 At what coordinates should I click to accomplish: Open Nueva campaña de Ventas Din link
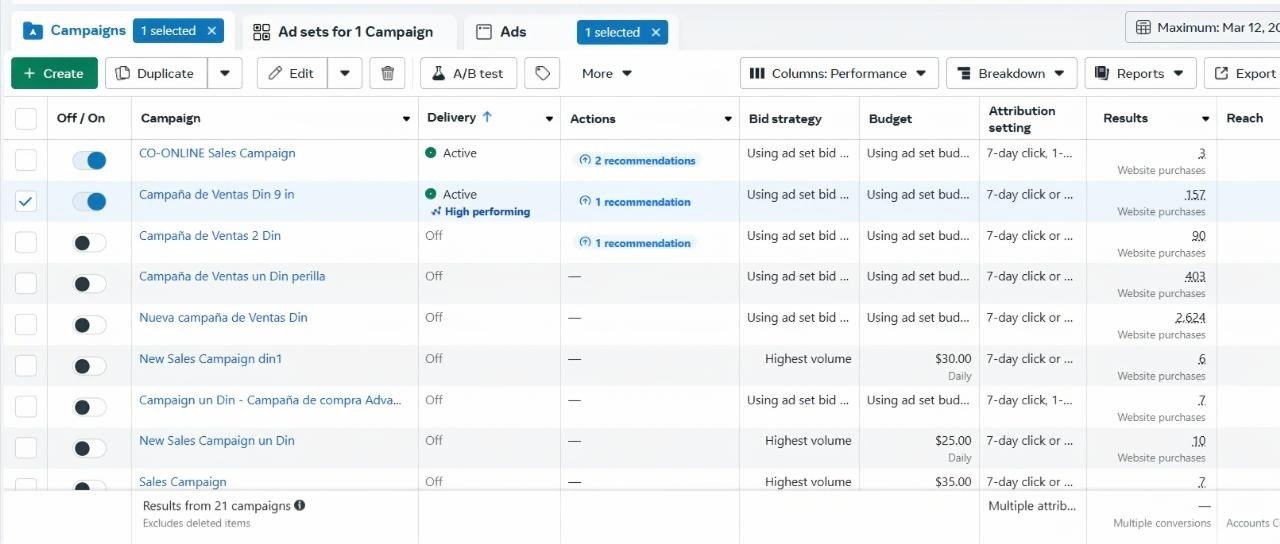click(x=223, y=318)
